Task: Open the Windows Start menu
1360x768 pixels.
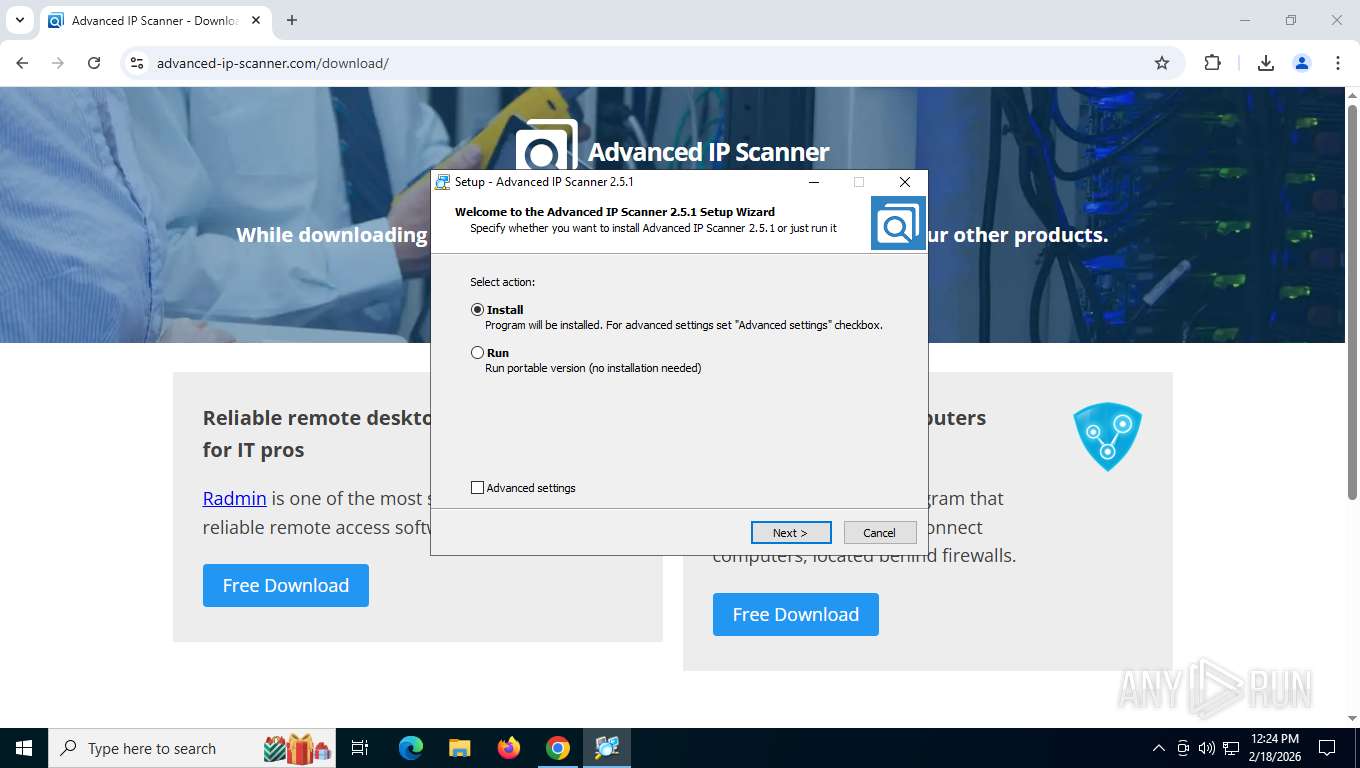Action: point(24,748)
